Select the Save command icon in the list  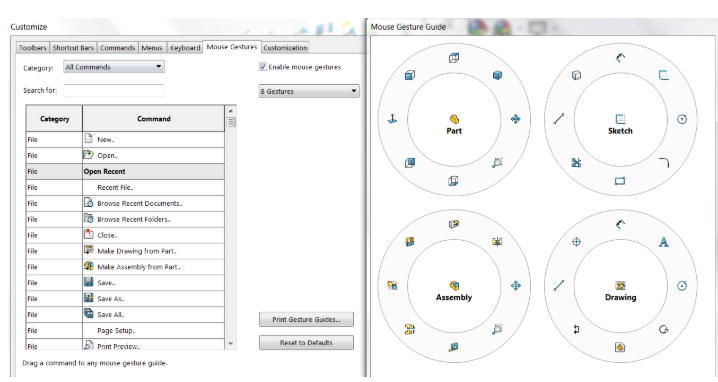89,282
